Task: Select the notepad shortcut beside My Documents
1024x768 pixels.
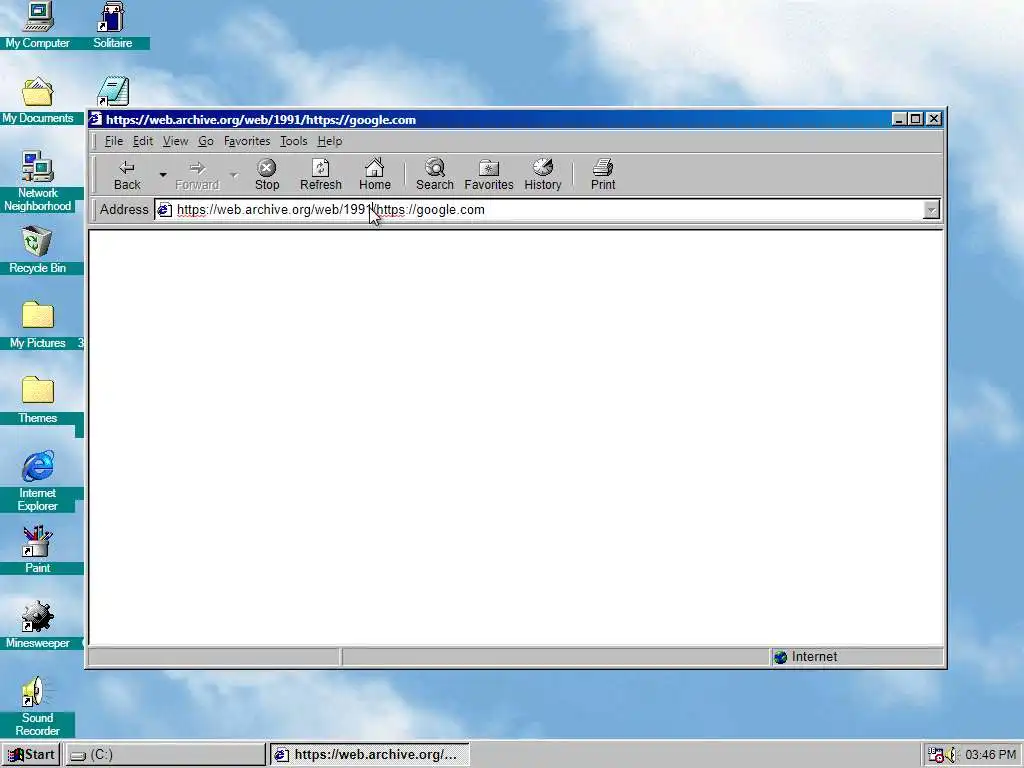Action: coord(113,91)
